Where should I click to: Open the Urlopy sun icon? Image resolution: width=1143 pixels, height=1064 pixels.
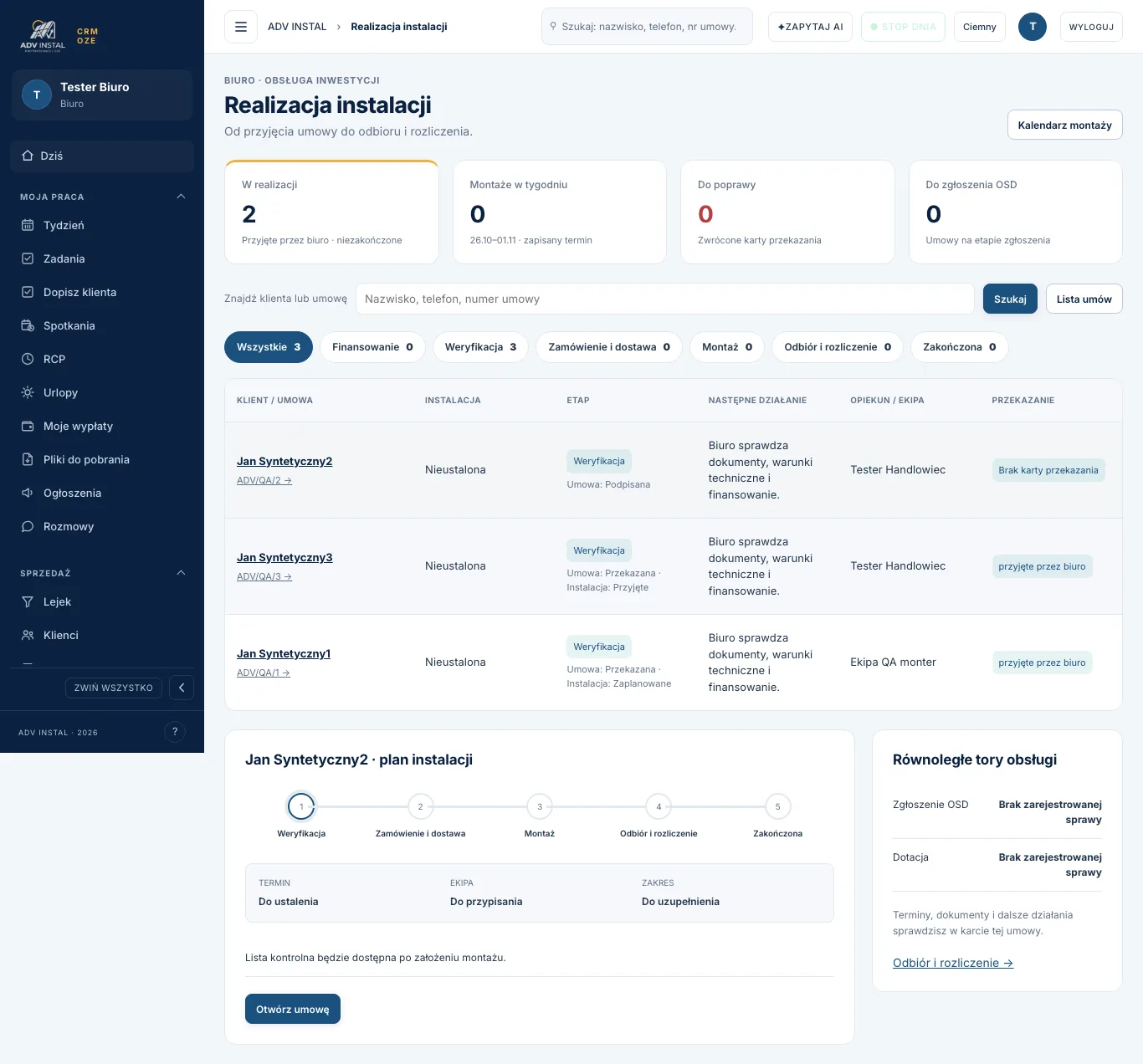coord(28,392)
